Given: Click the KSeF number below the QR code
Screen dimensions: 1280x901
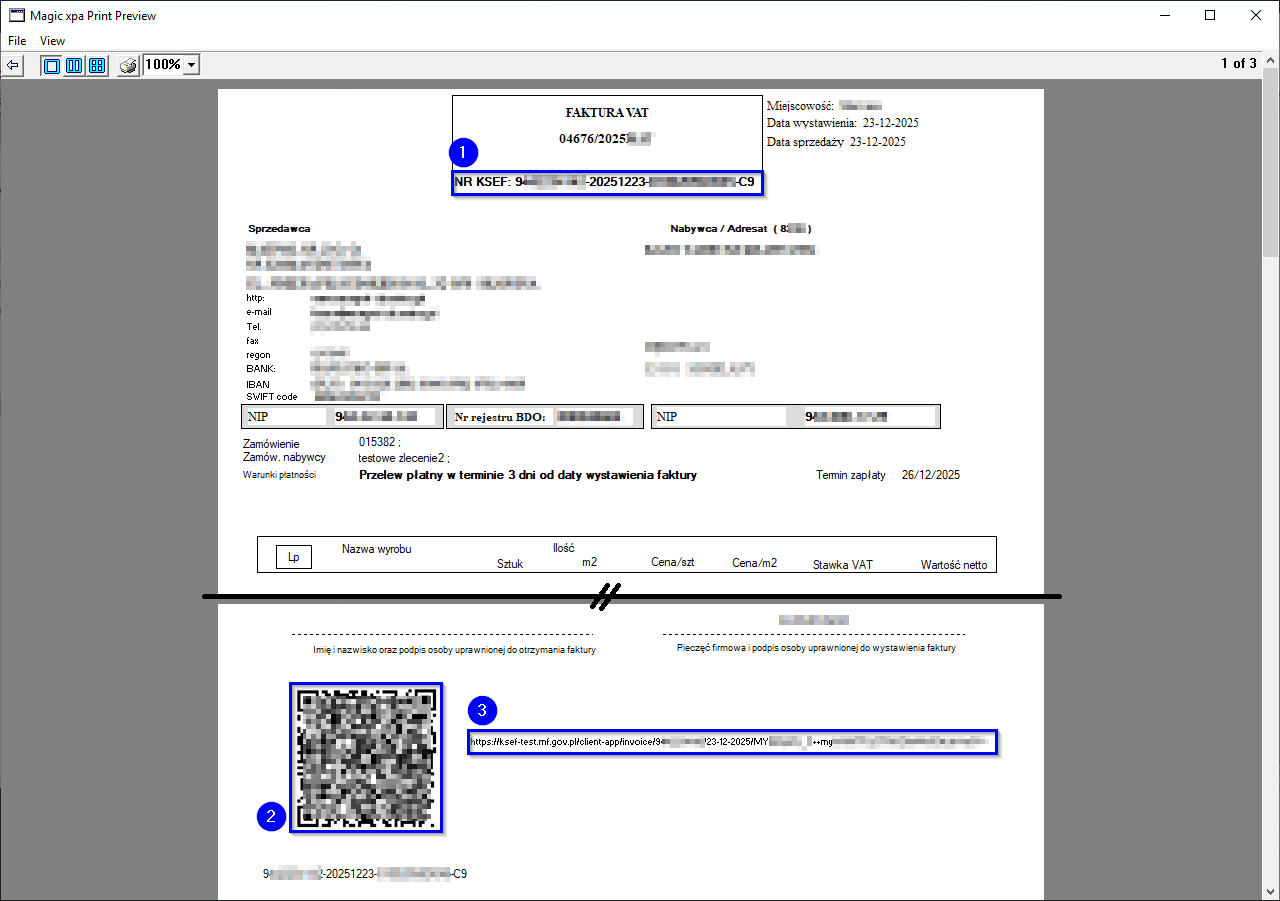Looking at the screenshot, I should (x=365, y=874).
